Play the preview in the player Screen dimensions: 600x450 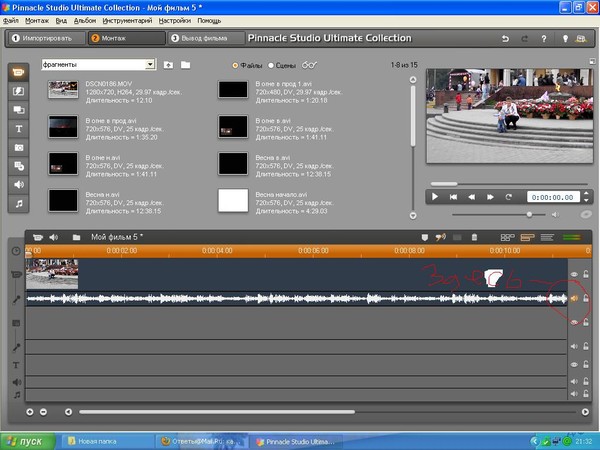(435, 197)
